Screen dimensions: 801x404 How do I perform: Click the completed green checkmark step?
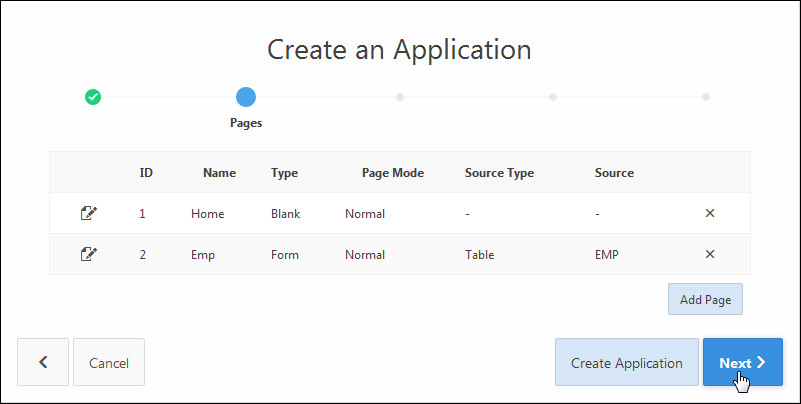coord(93,97)
